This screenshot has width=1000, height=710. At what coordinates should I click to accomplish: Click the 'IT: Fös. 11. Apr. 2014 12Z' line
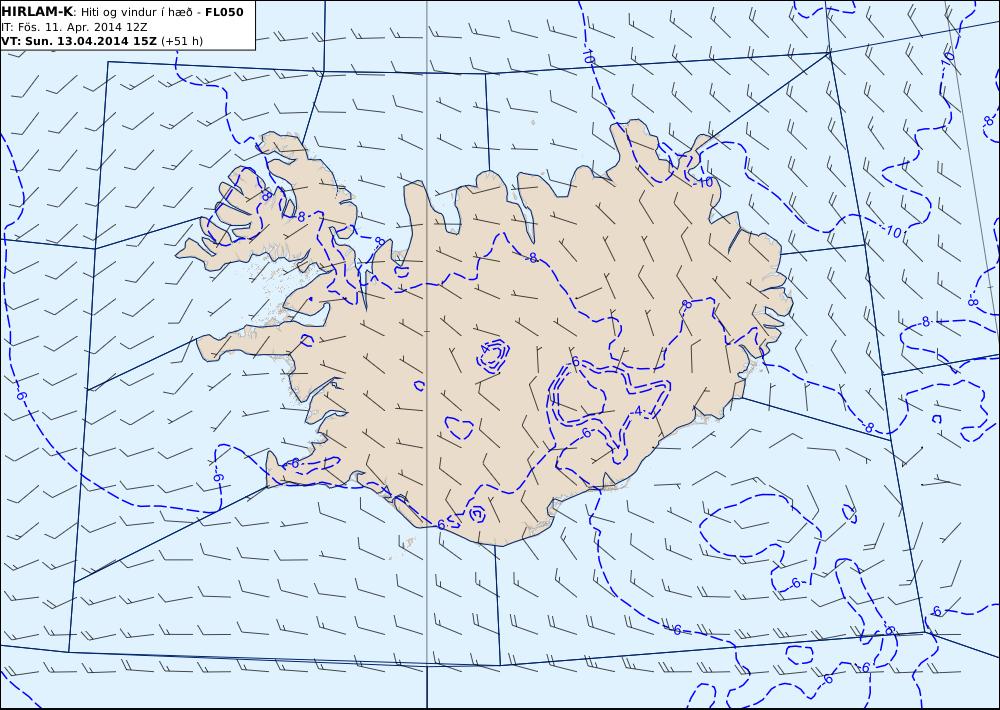74,27
